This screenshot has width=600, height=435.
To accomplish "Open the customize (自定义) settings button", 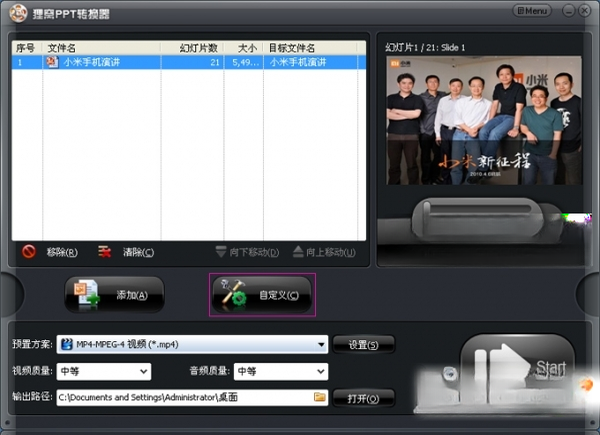I will 262,295.
